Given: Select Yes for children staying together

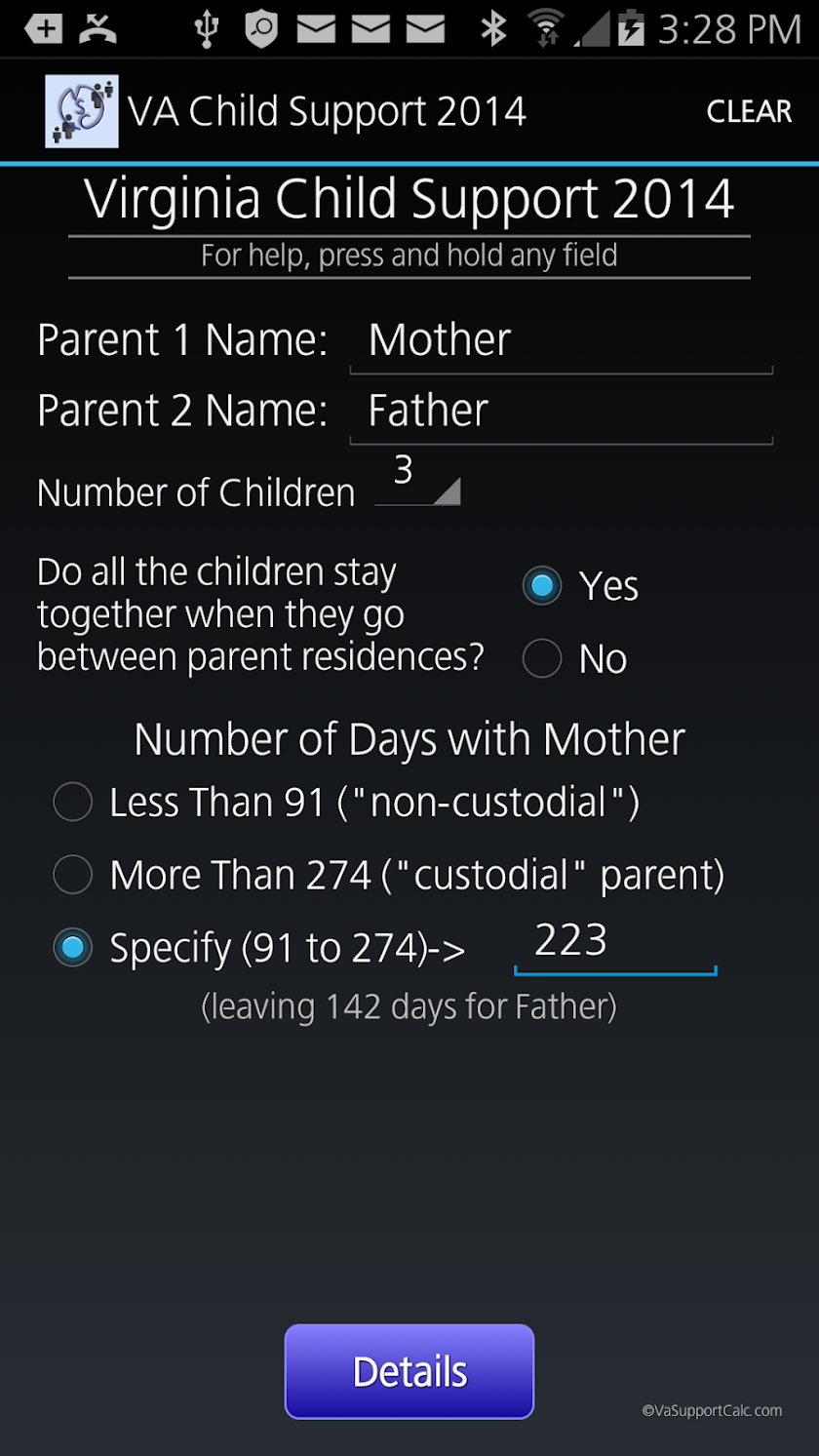Looking at the screenshot, I should [x=542, y=586].
